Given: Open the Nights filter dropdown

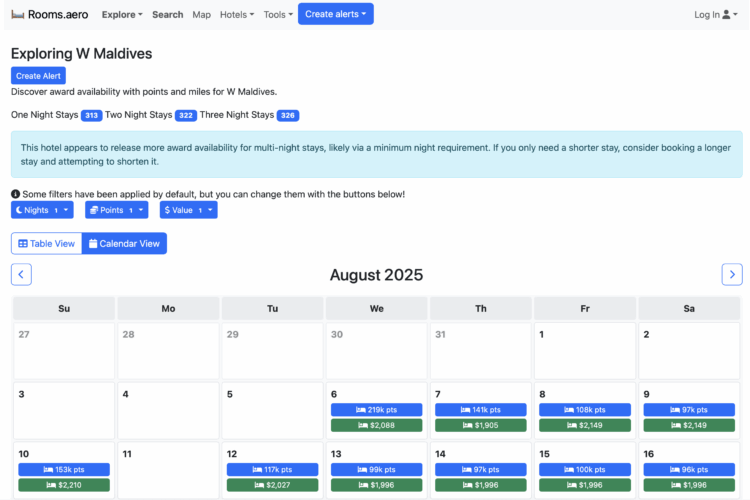Looking at the screenshot, I should point(42,210).
